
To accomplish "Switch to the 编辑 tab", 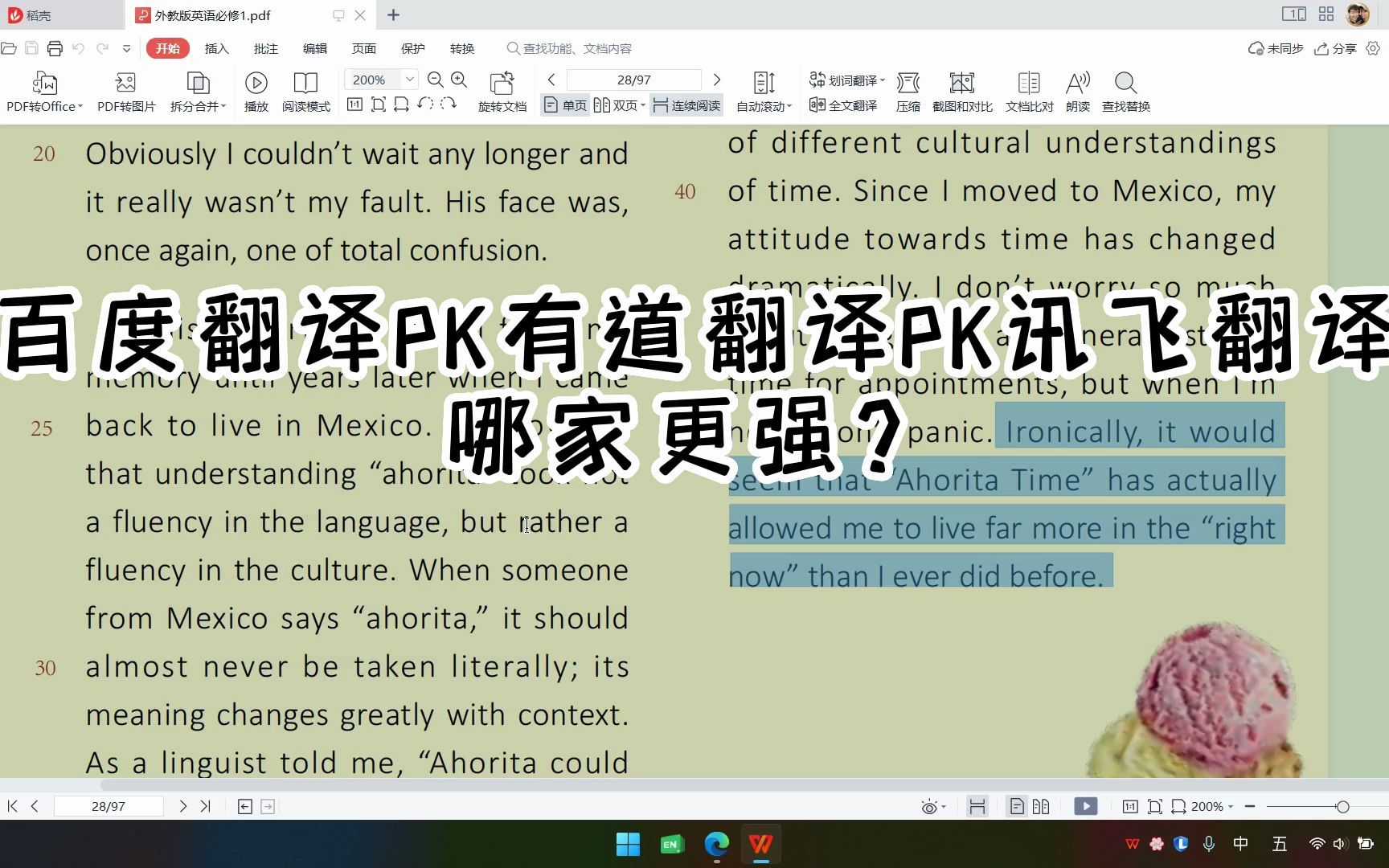I will coord(315,49).
